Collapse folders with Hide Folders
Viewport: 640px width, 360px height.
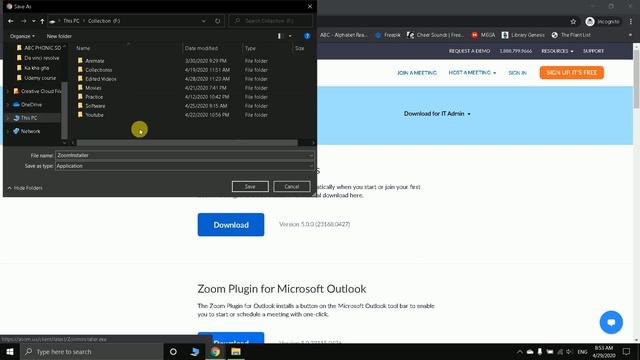click(25, 188)
